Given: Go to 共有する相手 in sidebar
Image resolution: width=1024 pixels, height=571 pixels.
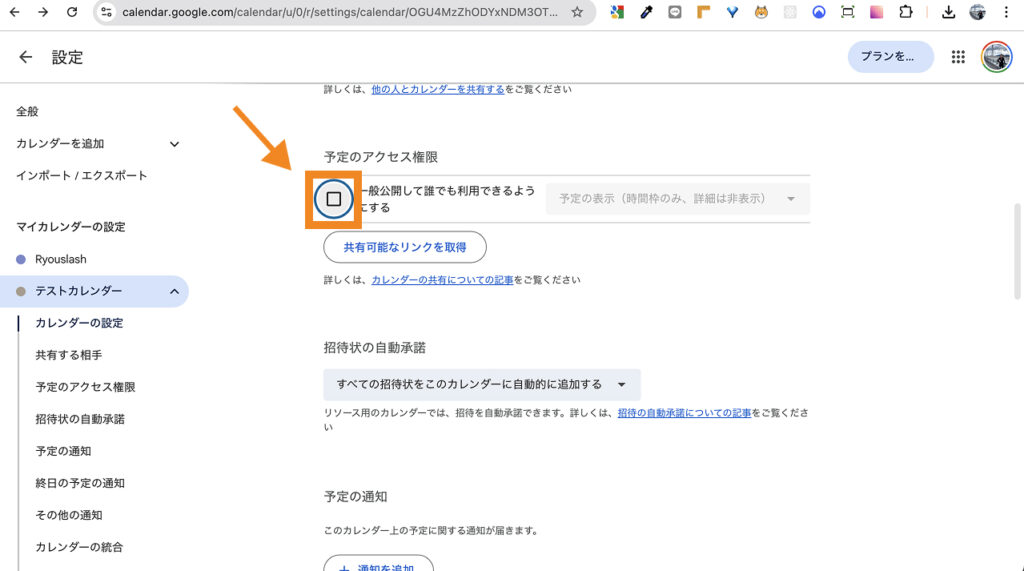Looking at the screenshot, I should point(69,355).
